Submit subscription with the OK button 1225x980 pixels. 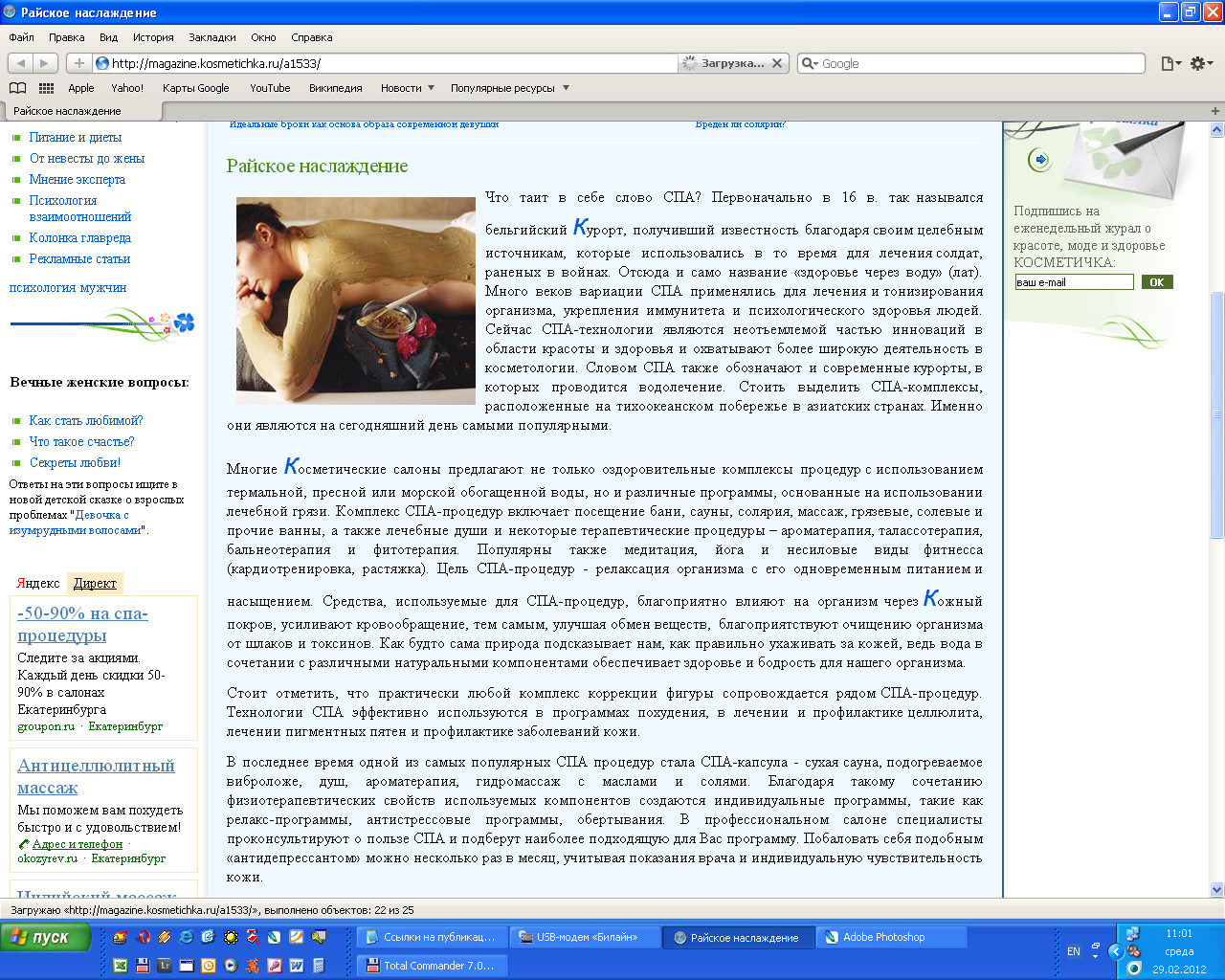[x=1157, y=282]
